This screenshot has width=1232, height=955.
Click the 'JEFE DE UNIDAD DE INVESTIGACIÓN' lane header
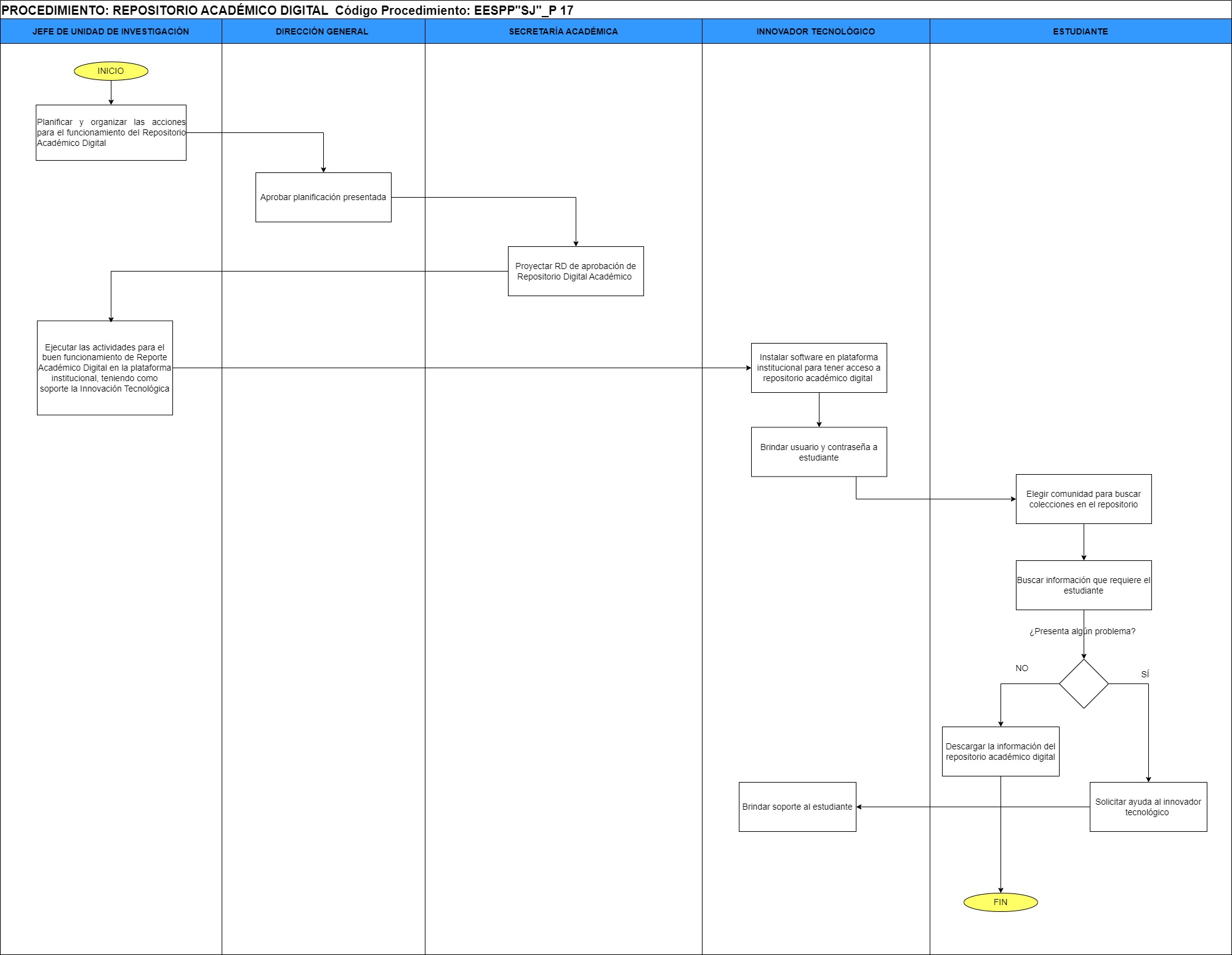[111, 31]
